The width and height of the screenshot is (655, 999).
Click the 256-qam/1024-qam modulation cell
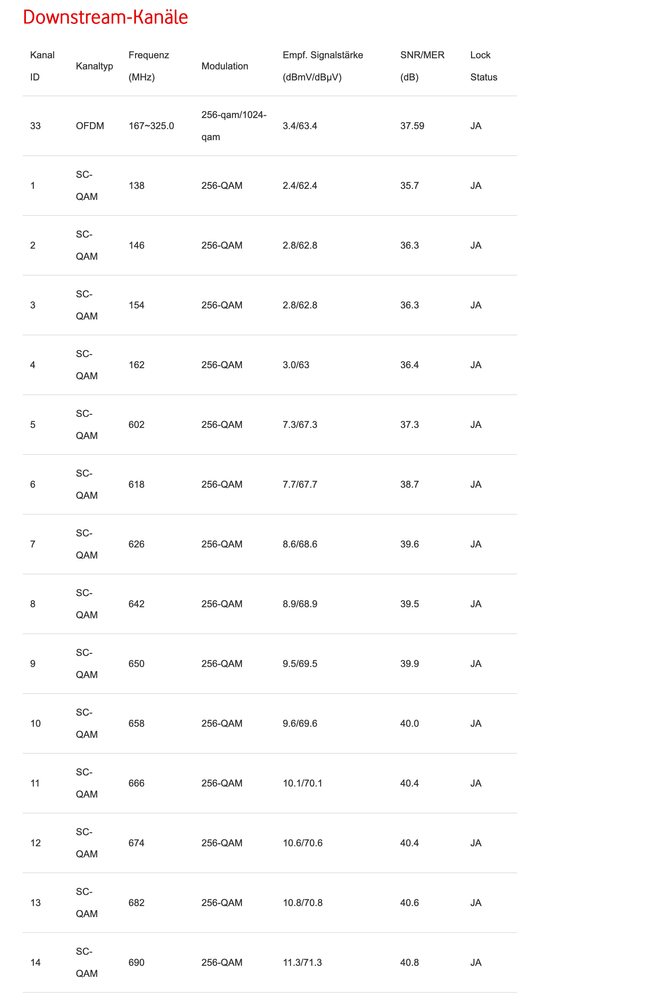[x=233, y=126]
